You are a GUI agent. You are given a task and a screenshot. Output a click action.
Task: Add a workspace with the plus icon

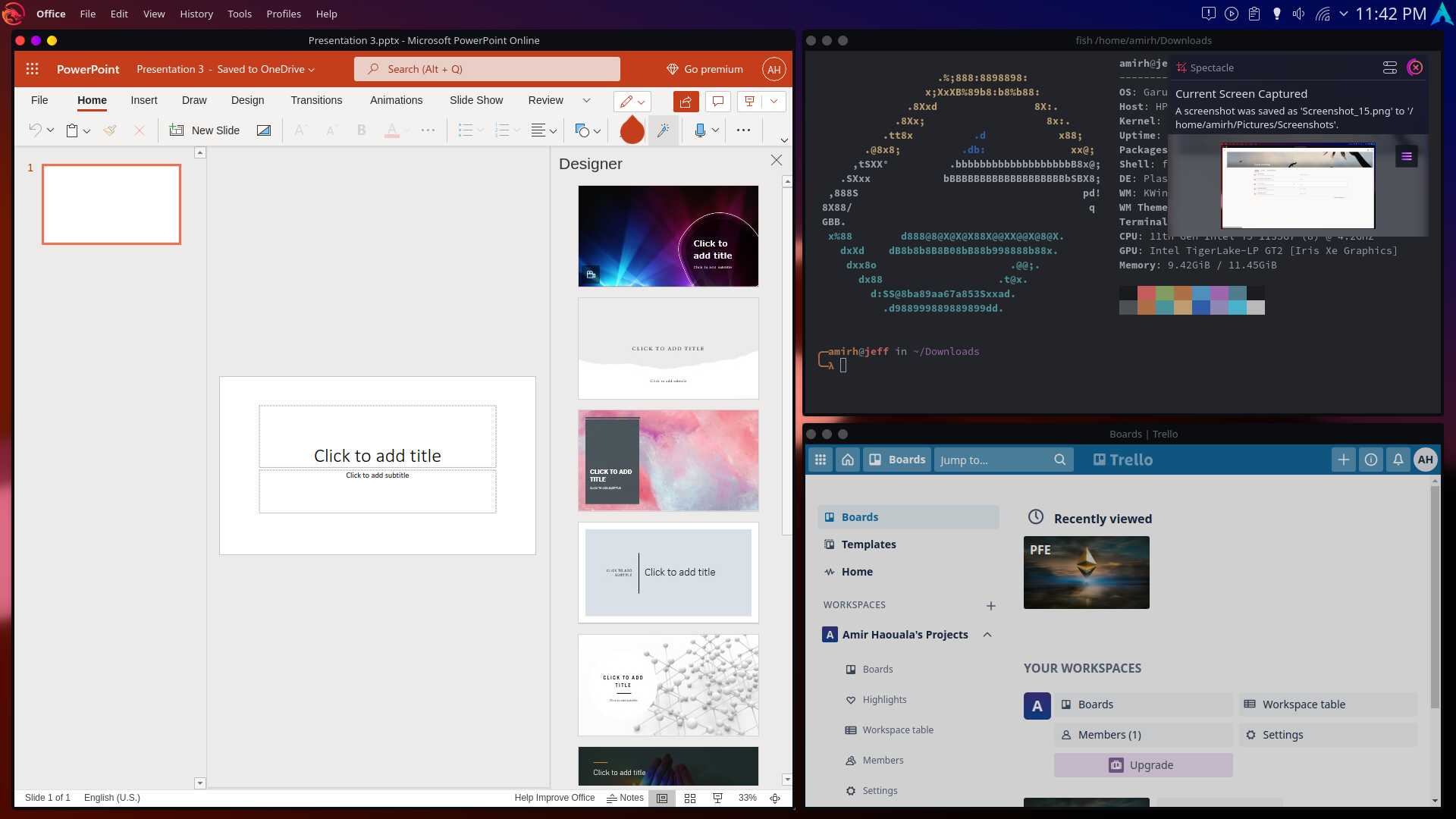point(990,606)
